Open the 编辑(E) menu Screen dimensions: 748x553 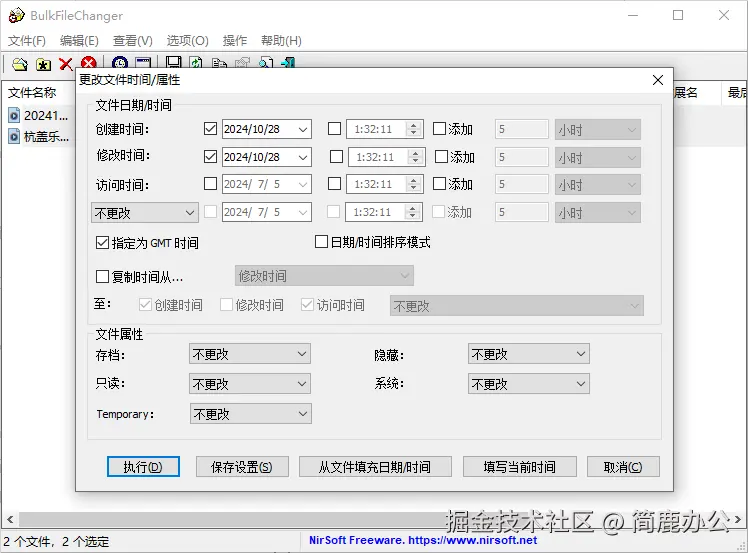pos(79,41)
